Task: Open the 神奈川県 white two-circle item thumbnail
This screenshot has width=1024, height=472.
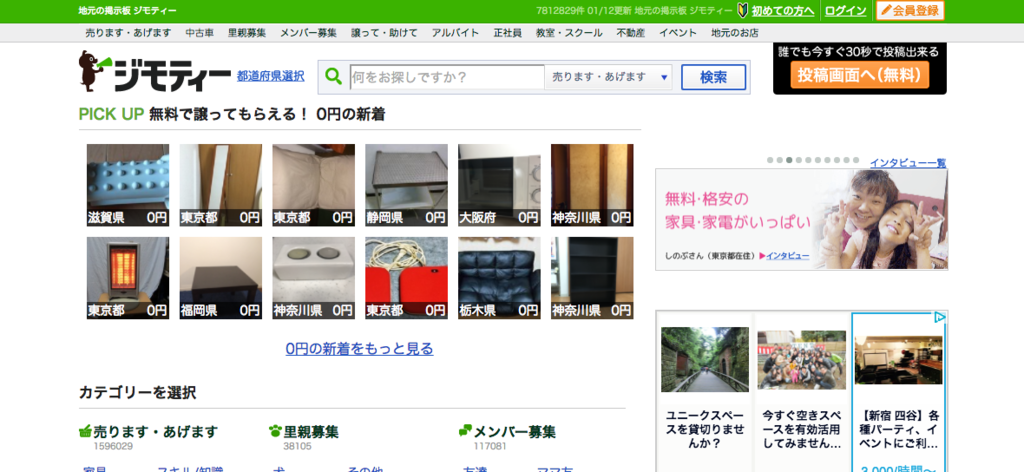Action: (x=313, y=278)
